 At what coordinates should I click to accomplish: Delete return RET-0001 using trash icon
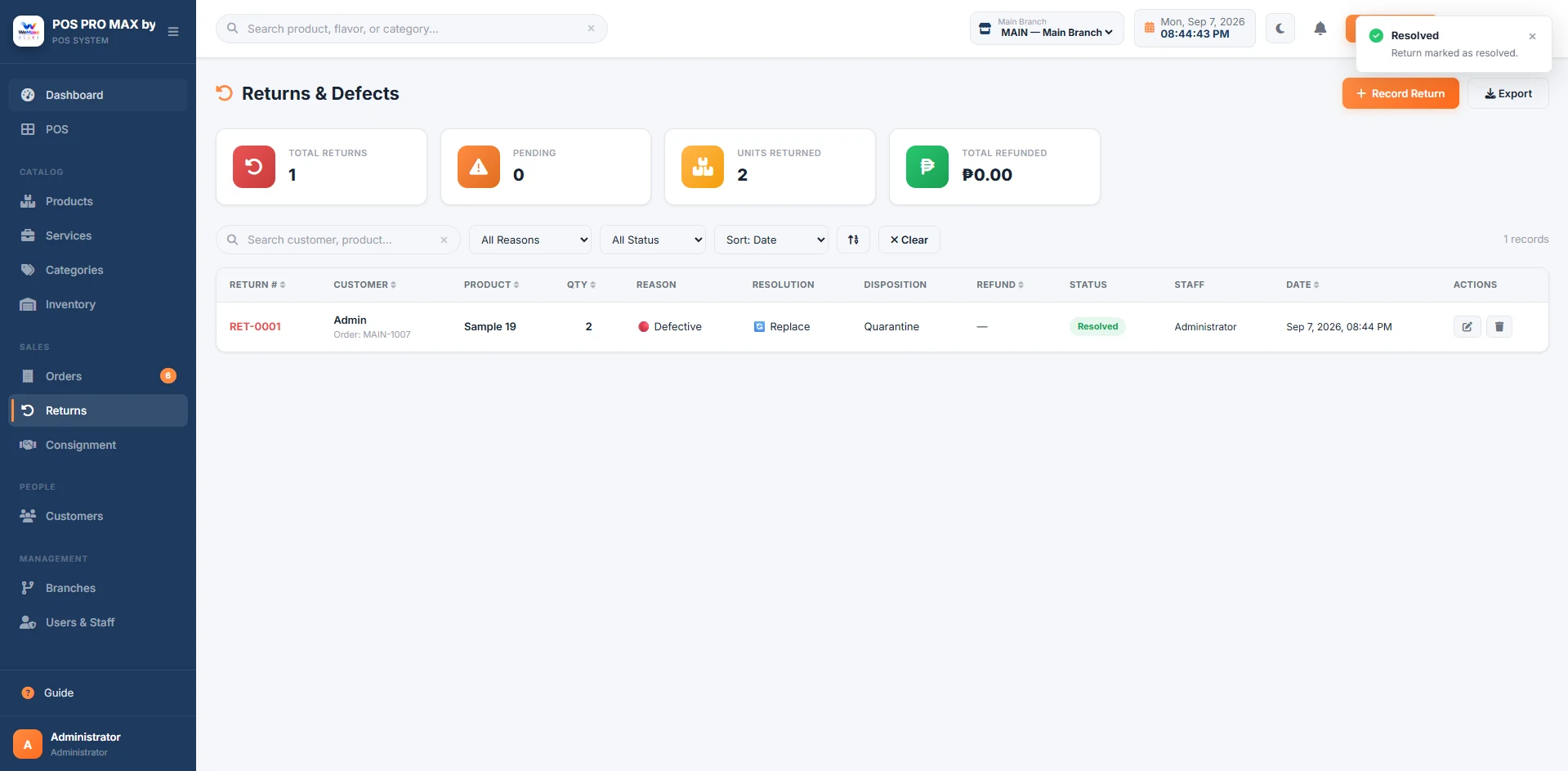(1499, 326)
